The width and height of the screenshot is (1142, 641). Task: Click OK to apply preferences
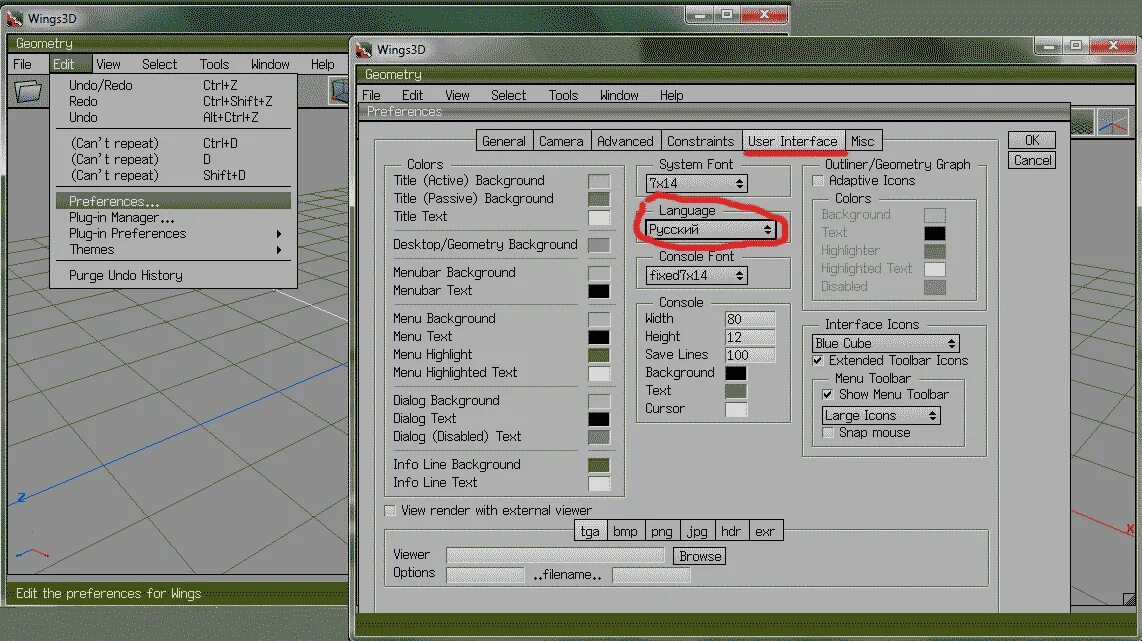click(x=1032, y=140)
